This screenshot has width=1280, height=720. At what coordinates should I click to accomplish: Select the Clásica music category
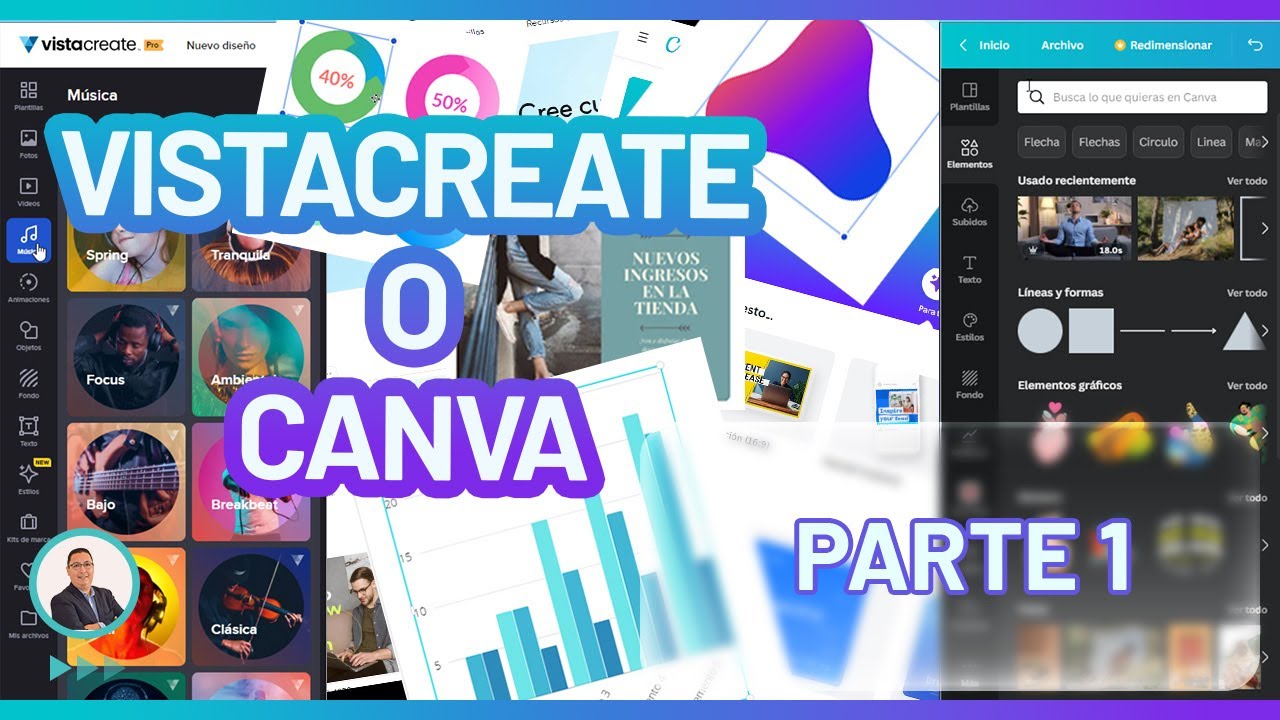tap(251, 607)
